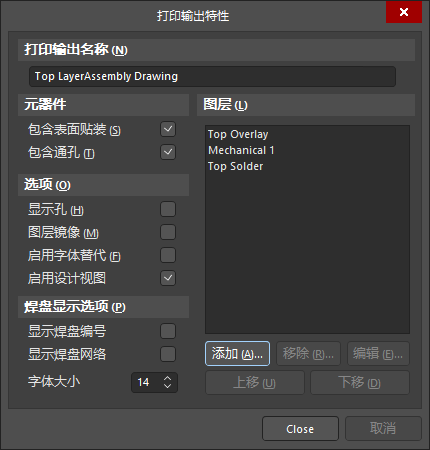Click 编辑 (E)... button
The width and height of the screenshot is (430, 450).
378,354
